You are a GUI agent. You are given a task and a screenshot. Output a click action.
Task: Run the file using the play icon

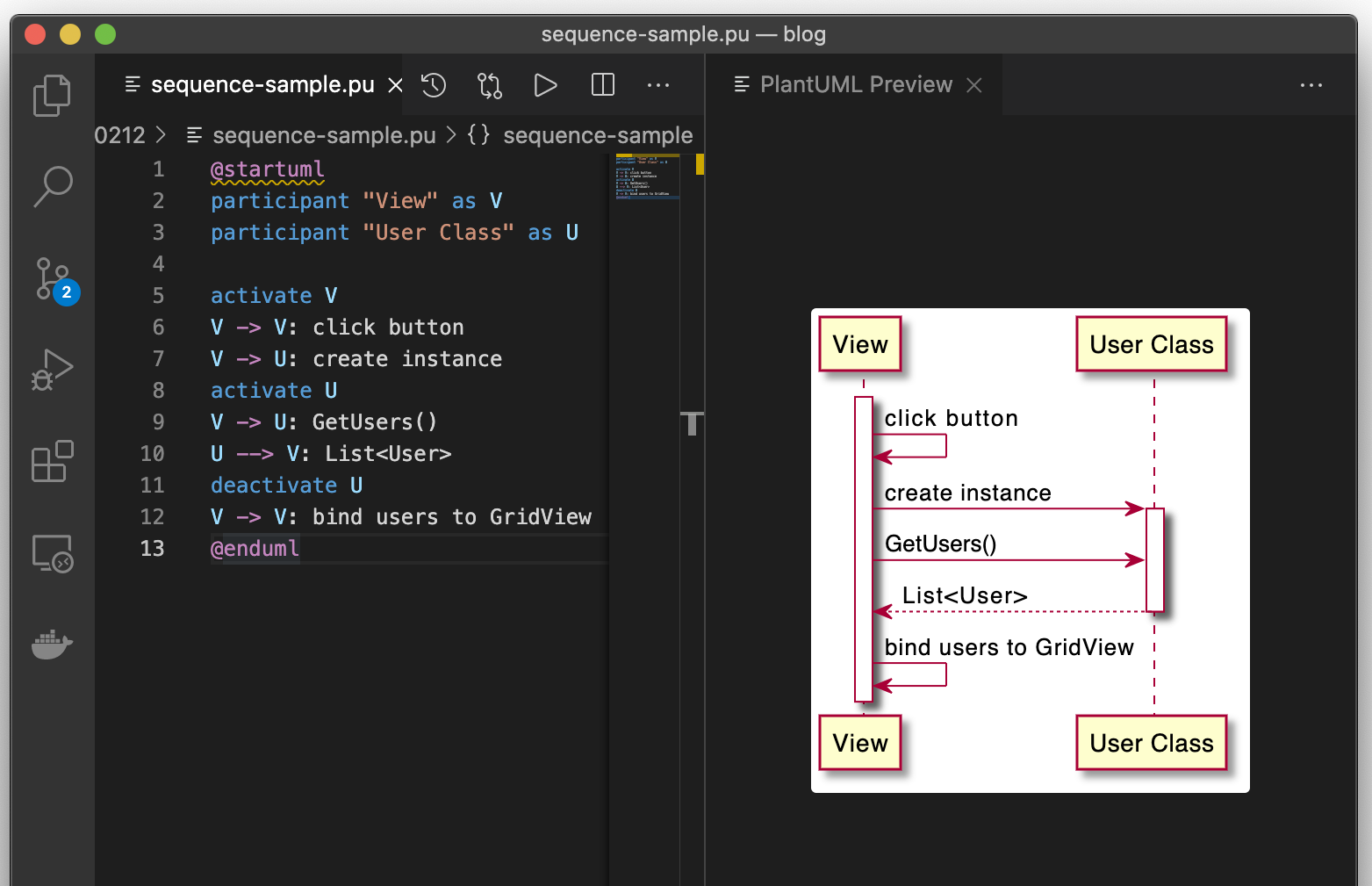coord(546,84)
